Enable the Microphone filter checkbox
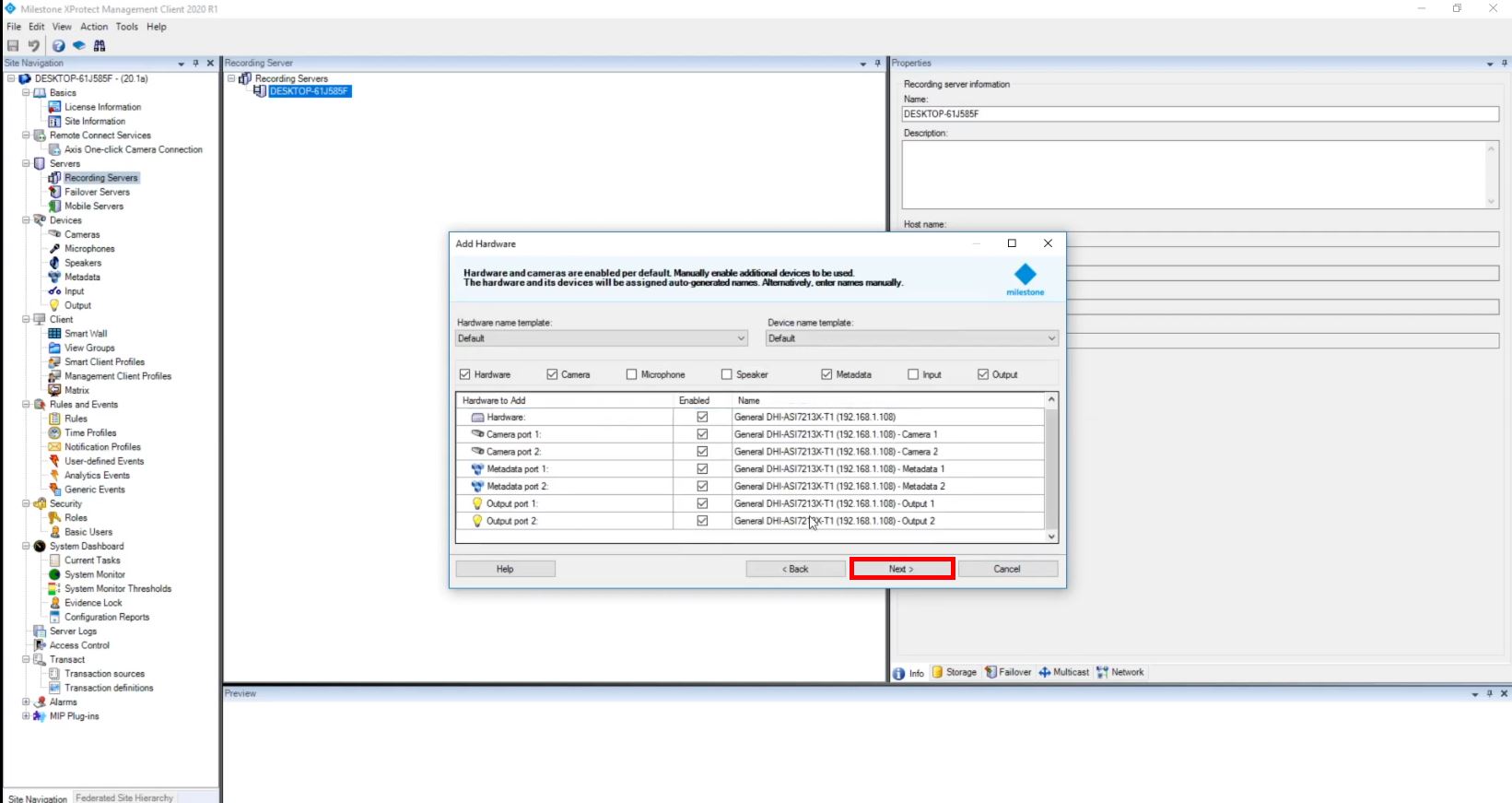 point(631,374)
